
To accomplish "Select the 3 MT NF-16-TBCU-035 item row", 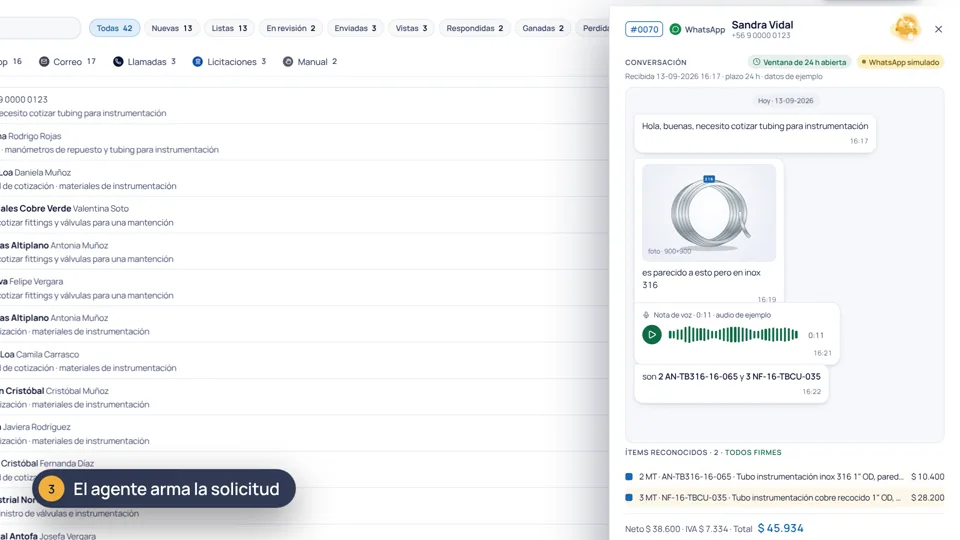I will [x=784, y=498].
